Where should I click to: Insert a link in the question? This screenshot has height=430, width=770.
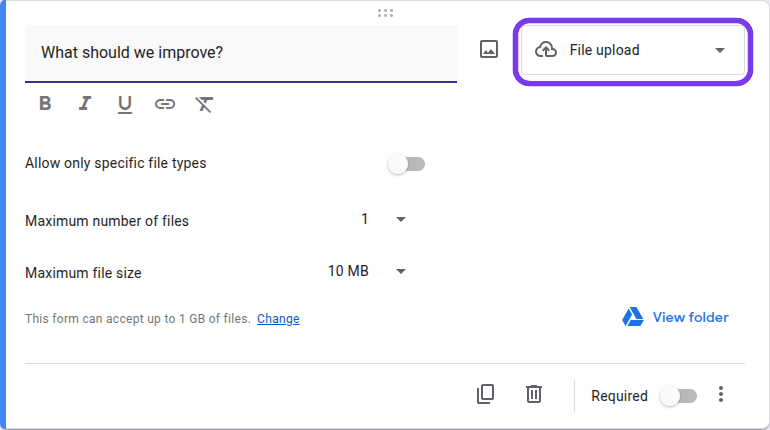click(165, 104)
